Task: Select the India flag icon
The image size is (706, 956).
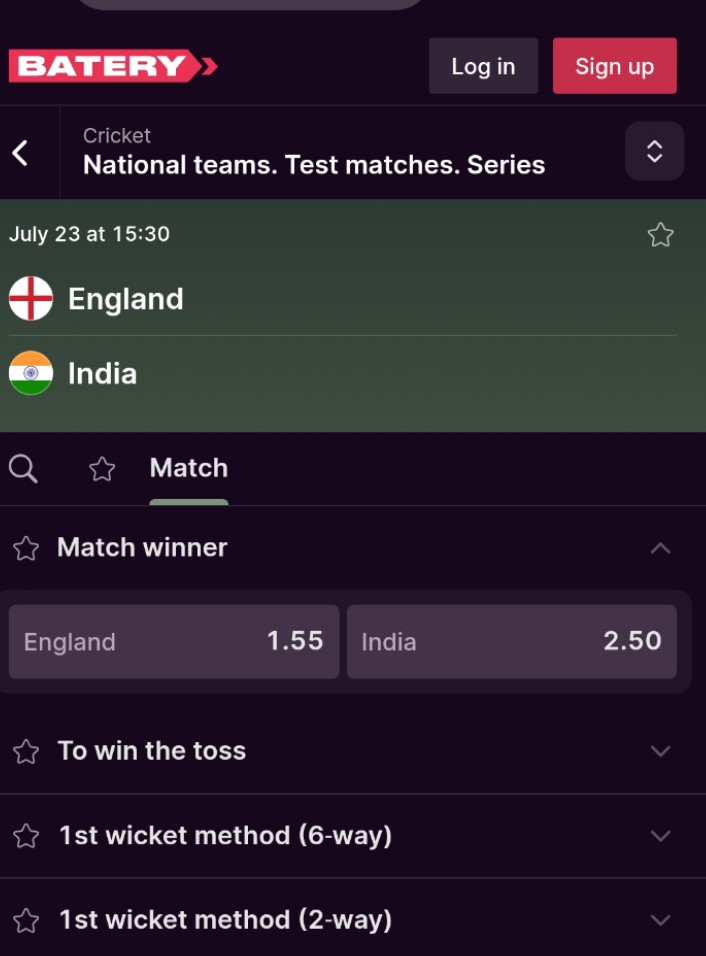Action: pyautogui.click(x=30, y=373)
